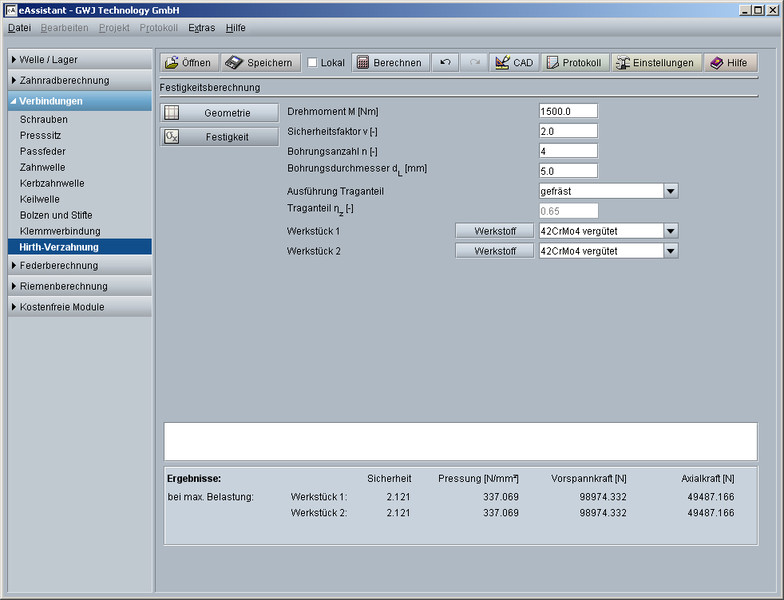This screenshot has width=784, height=600.
Task: Open Werkstück 2 material dropdown
Action: (x=671, y=251)
